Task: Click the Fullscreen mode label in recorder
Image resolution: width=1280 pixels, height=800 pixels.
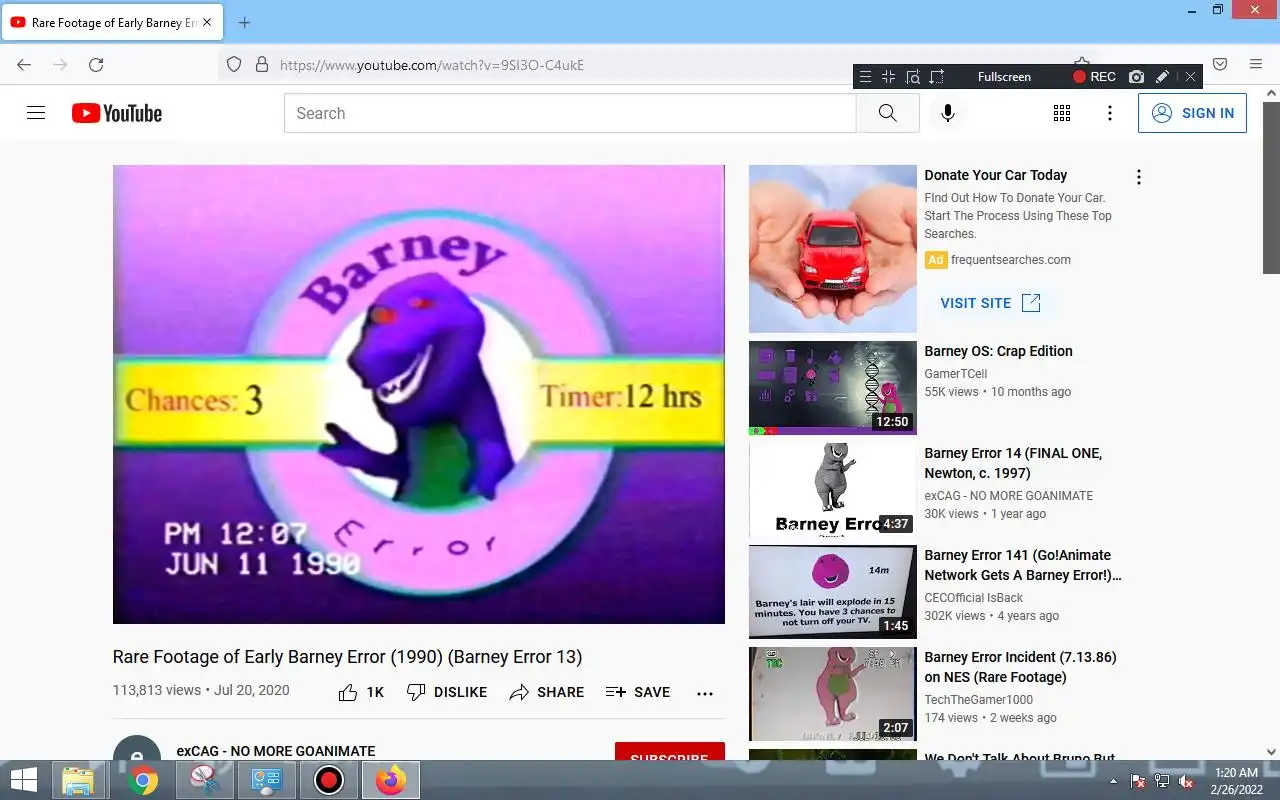Action: pyautogui.click(x=1004, y=76)
